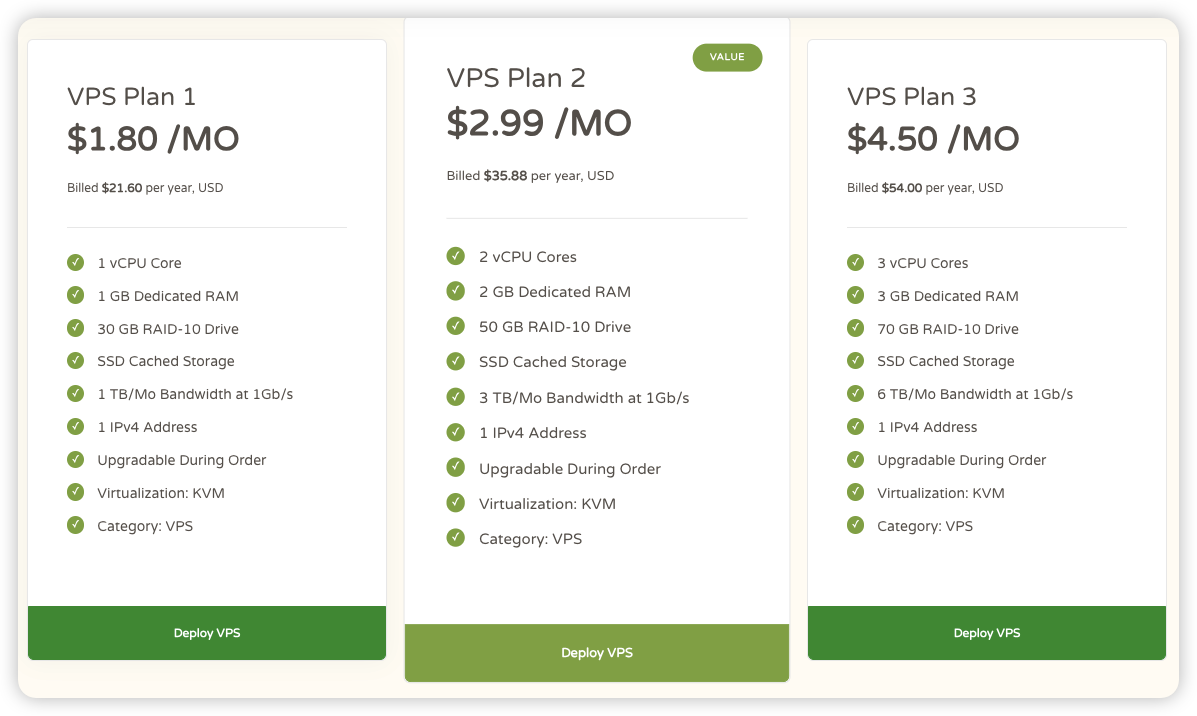Click the $2.99 /MO price
Viewport: 1197px width, 716px height.
click(539, 124)
